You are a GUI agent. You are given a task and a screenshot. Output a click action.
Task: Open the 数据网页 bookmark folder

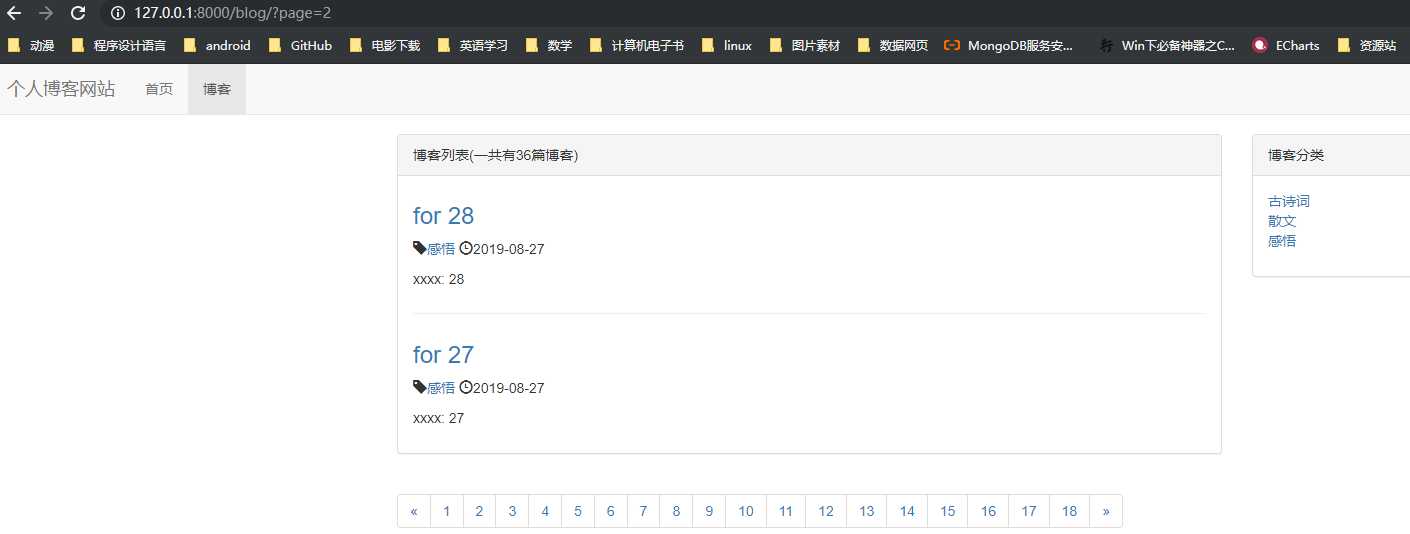click(892, 45)
